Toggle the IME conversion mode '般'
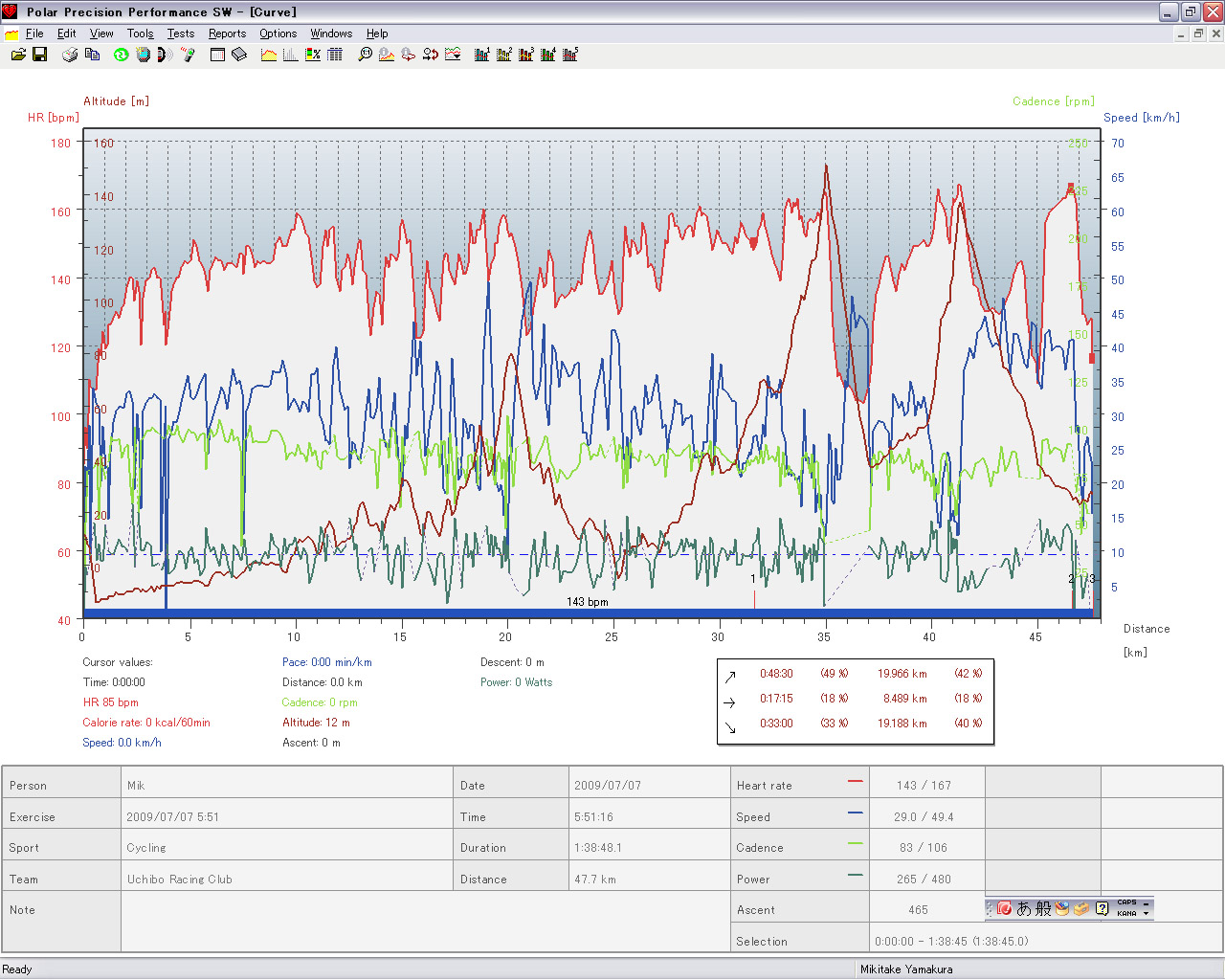This screenshot has height=980, width=1225. pos(1042,908)
